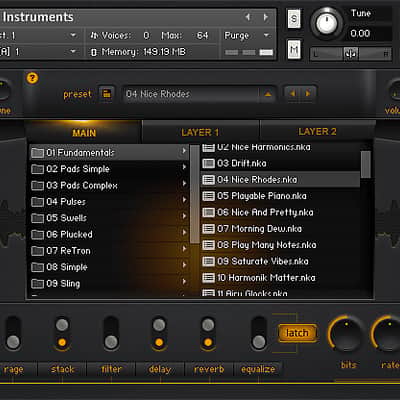This screenshot has width=400, height=400.
Task: Click the 08 Simple folder icon
Action: click(37, 267)
